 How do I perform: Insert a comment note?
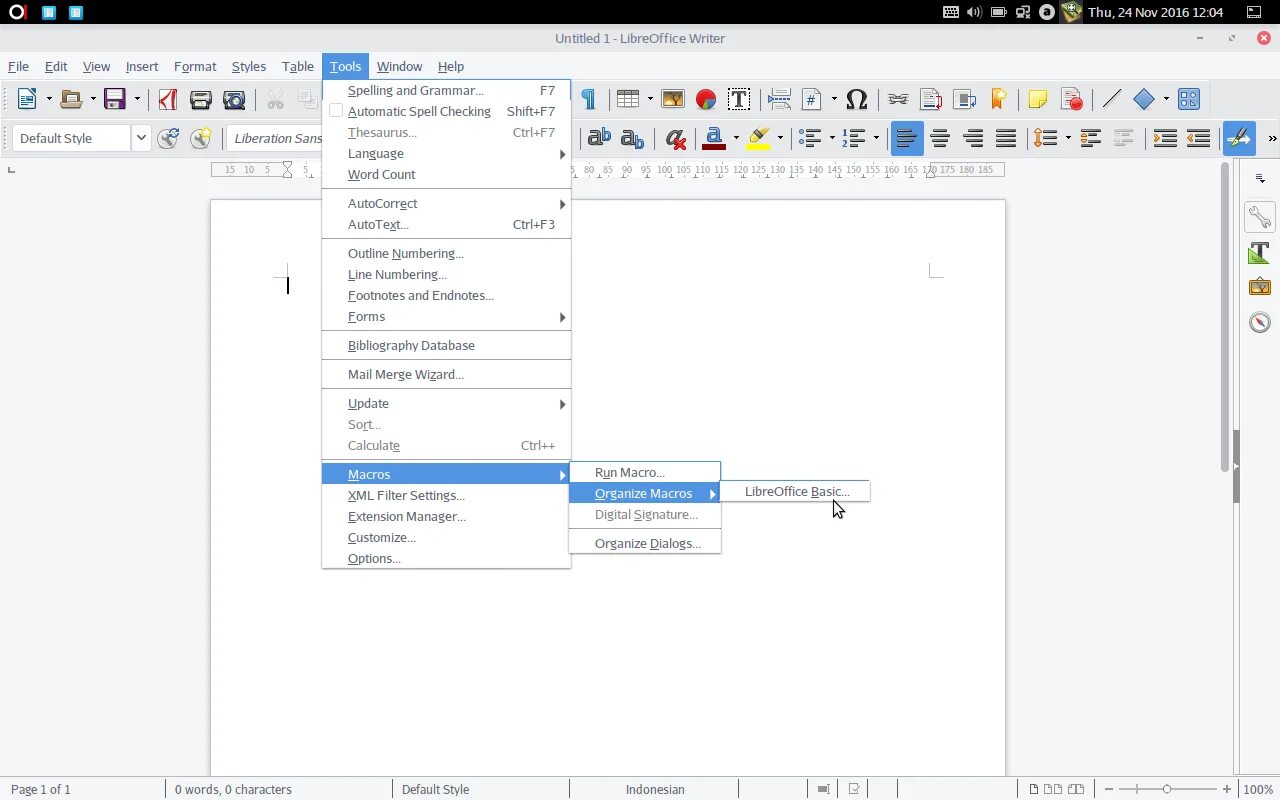pos(1037,99)
